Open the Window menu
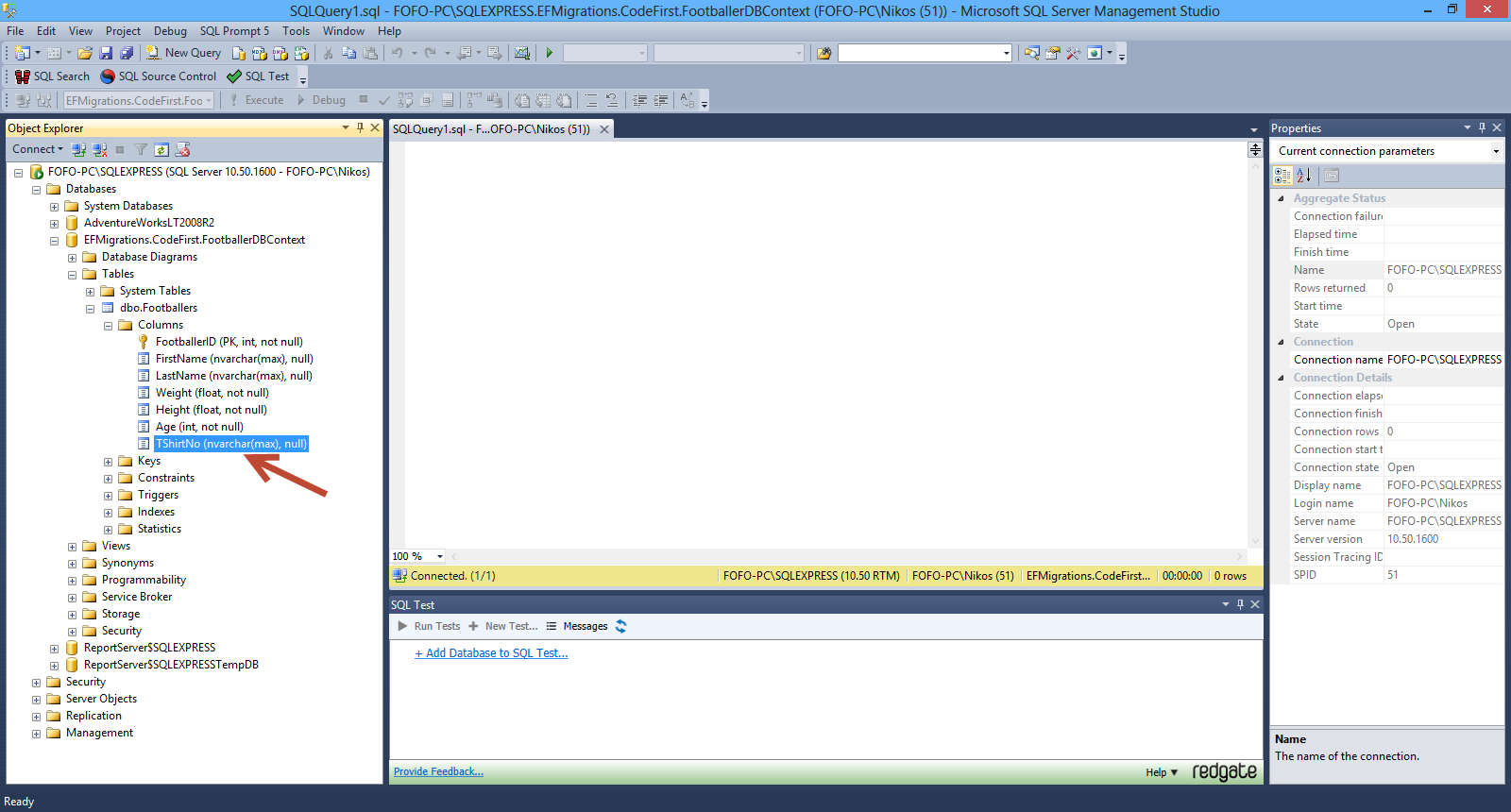The image size is (1511, 812). (344, 30)
